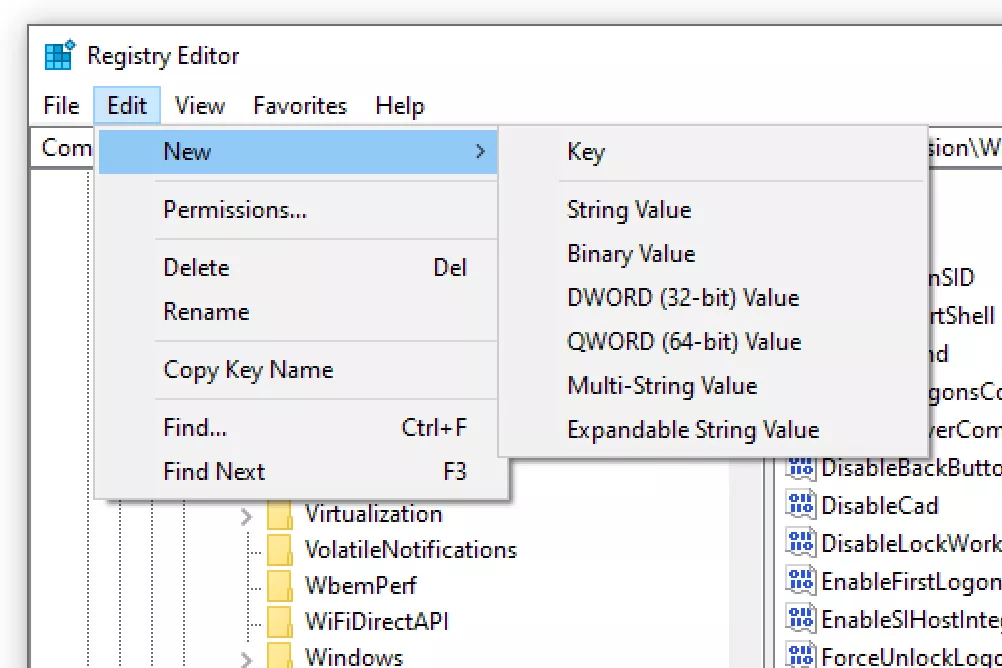Click the DisableBackButton value icon
Viewport: 1002px width, 668px height.
tap(801, 468)
